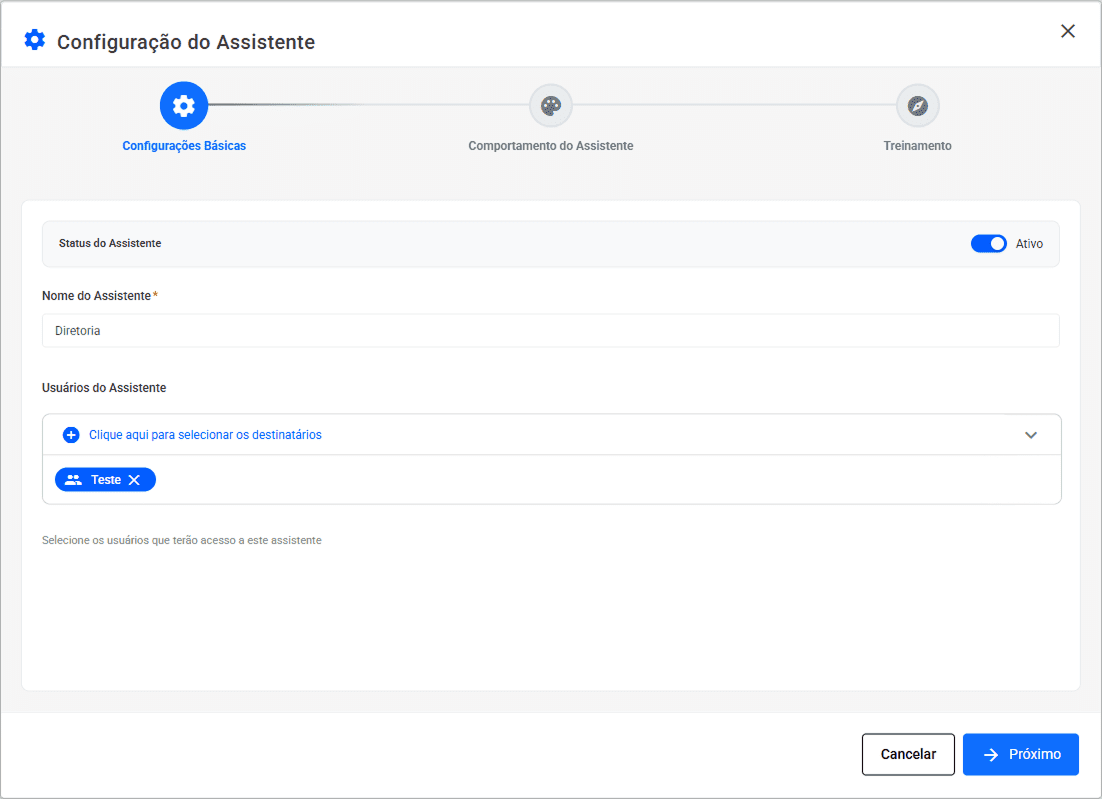Remove the Teste chip with its X
1102x799 pixels.
134,480
